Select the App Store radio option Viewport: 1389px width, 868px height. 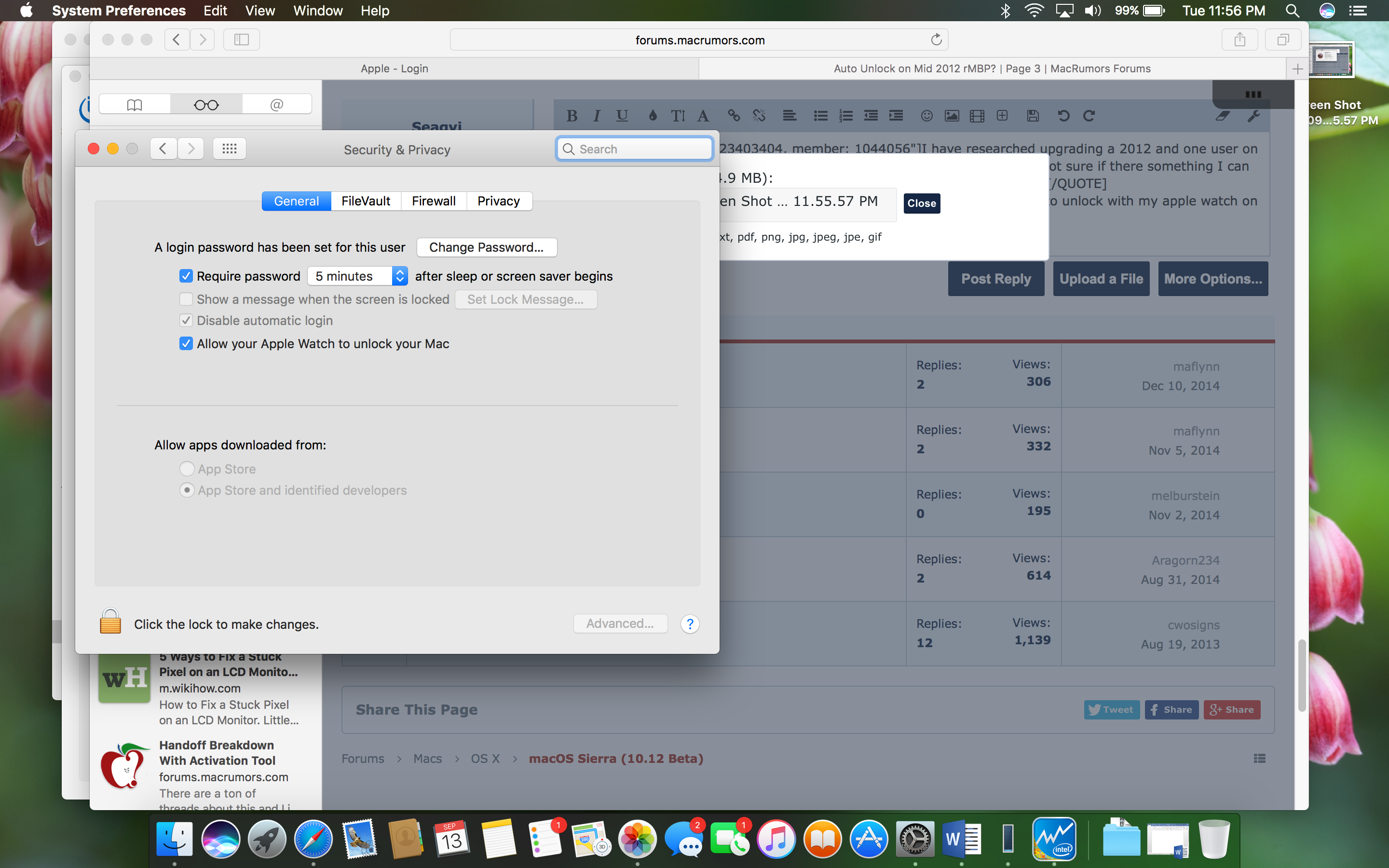click(x=187, y=469)
